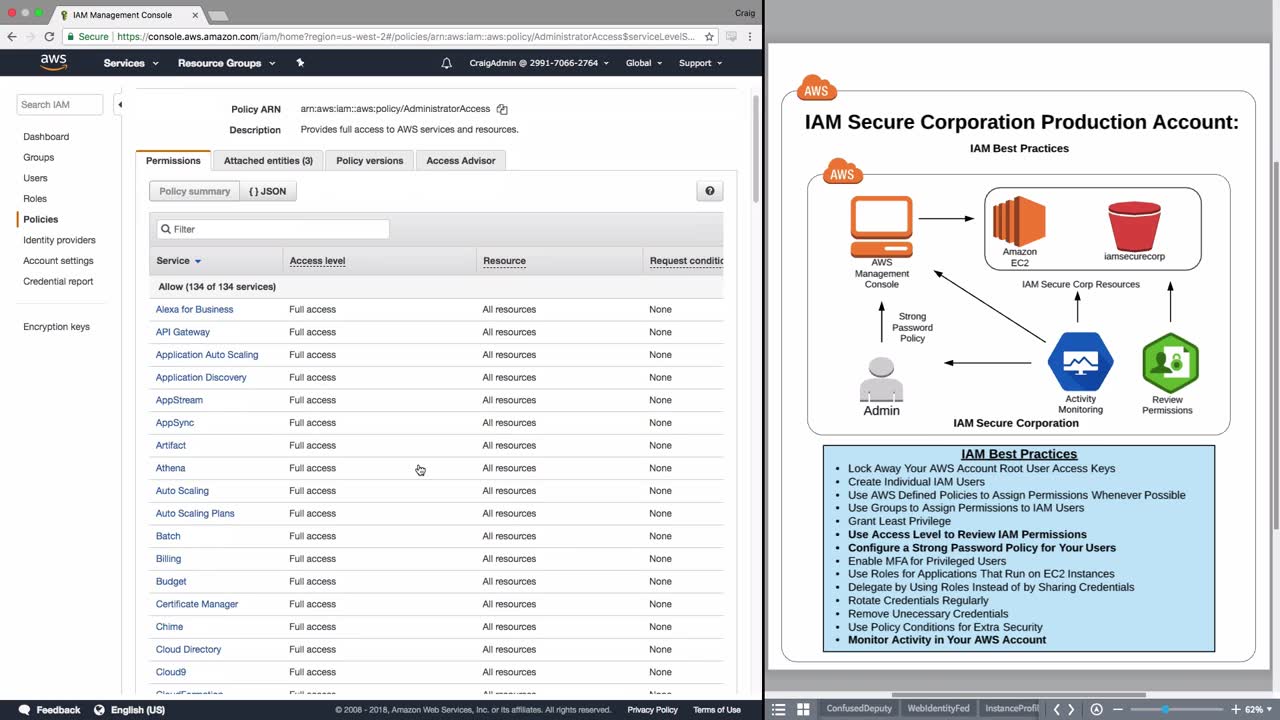
Task: Open Encryption keys in the sidebar
Action: point(56,327)
